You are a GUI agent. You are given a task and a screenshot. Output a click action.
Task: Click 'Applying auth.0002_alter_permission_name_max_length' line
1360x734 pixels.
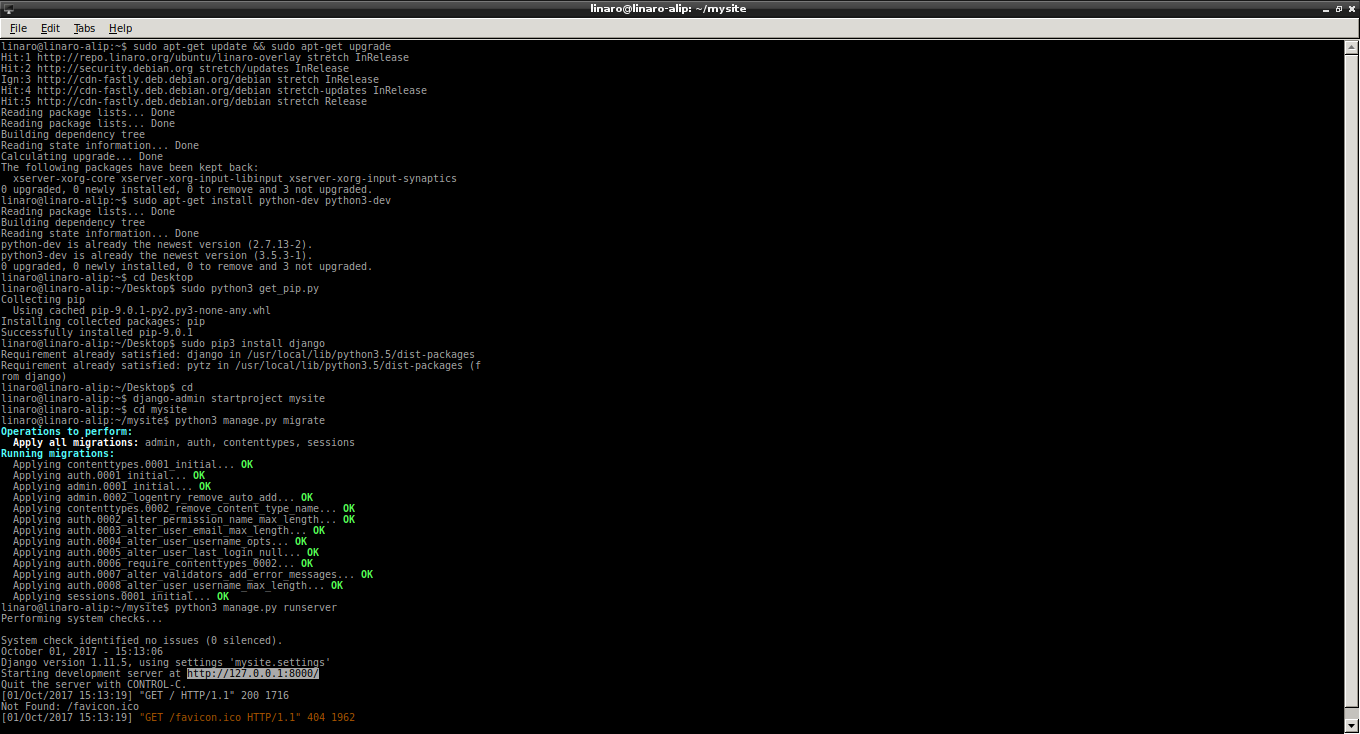coord(184,520)
